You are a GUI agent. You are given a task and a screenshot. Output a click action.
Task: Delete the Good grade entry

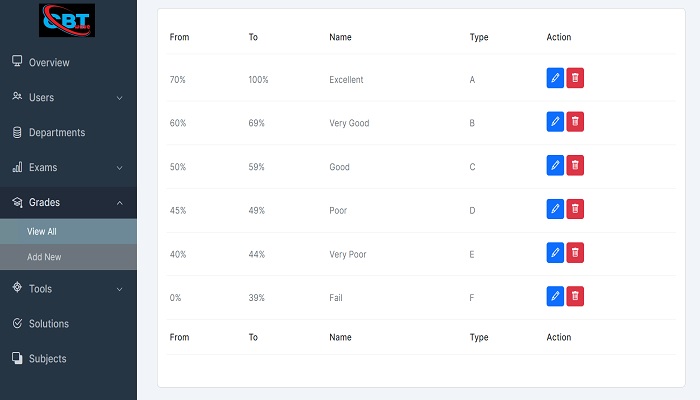pyautogui.click(x=575, y=166)
